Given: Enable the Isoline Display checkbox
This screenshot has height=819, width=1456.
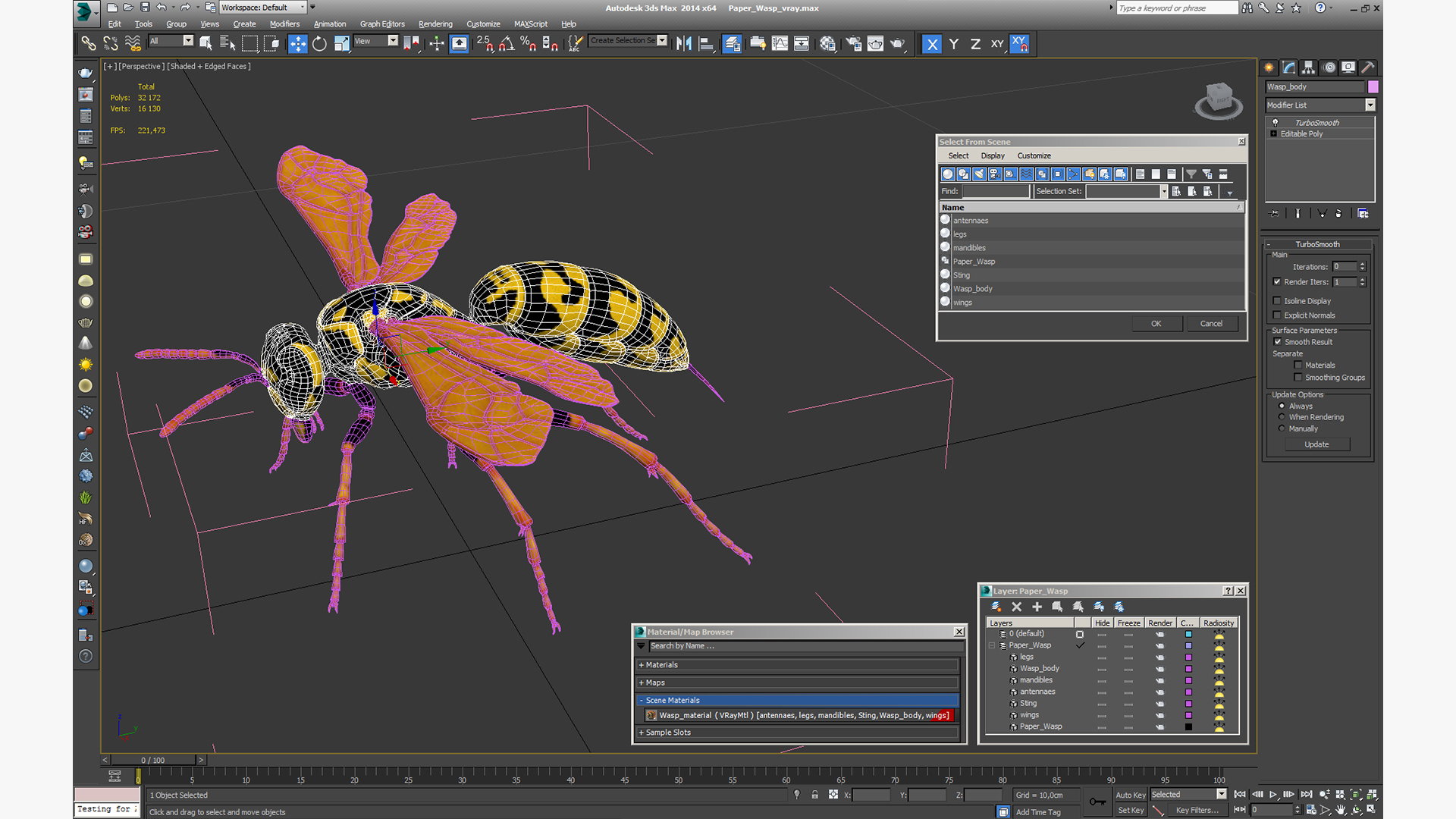Looking at the screenshot, I should click(x=1277, y=301).
